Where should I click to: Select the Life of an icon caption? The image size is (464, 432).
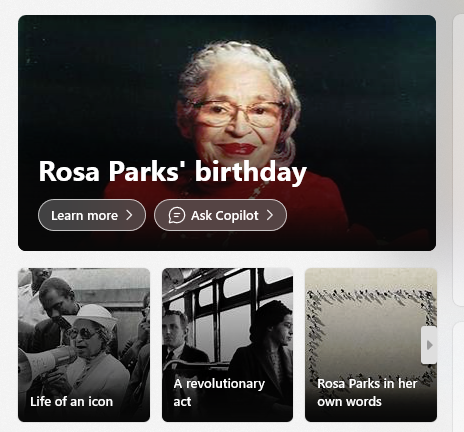pos(71,401)
